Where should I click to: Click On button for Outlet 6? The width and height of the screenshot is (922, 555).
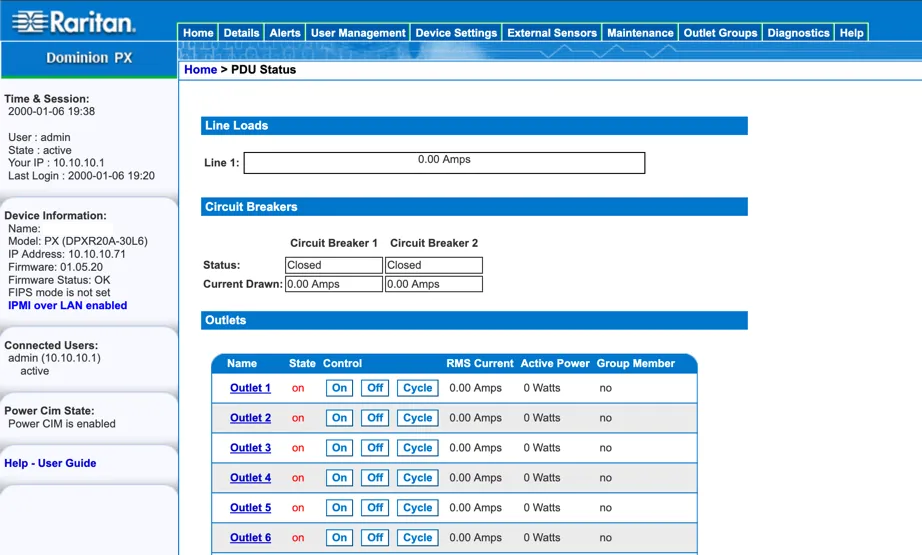pos(339,538)
